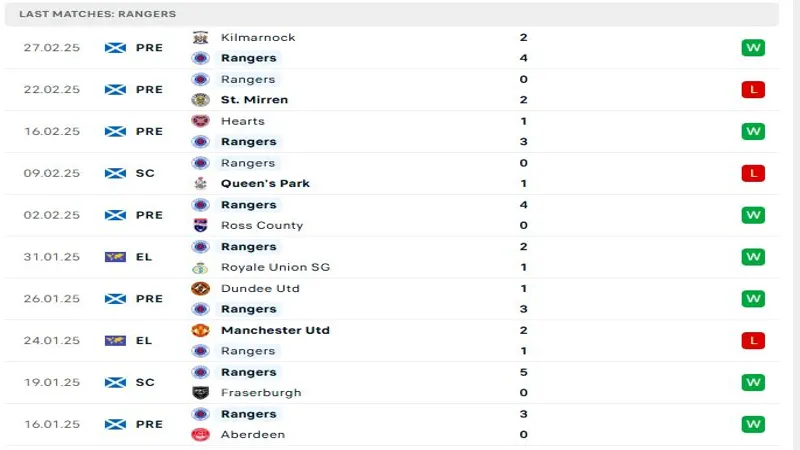This screenshot has height=450, width=800.
Task: Click the green W badge for Kilmarnock match
Action: tap(753, 48)
